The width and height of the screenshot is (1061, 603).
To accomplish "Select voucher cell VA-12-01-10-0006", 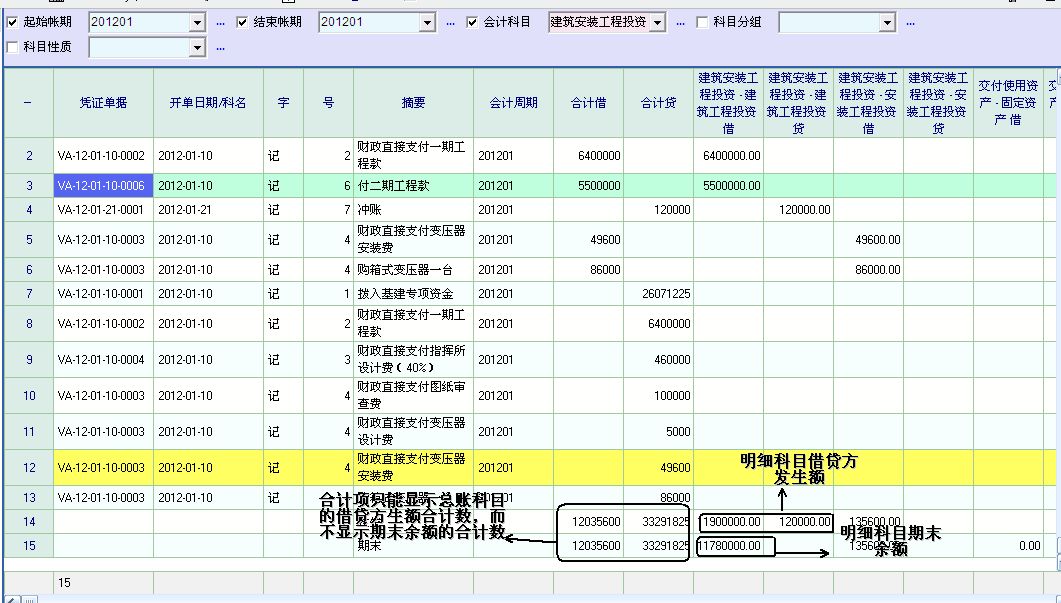I will [103, 186].
